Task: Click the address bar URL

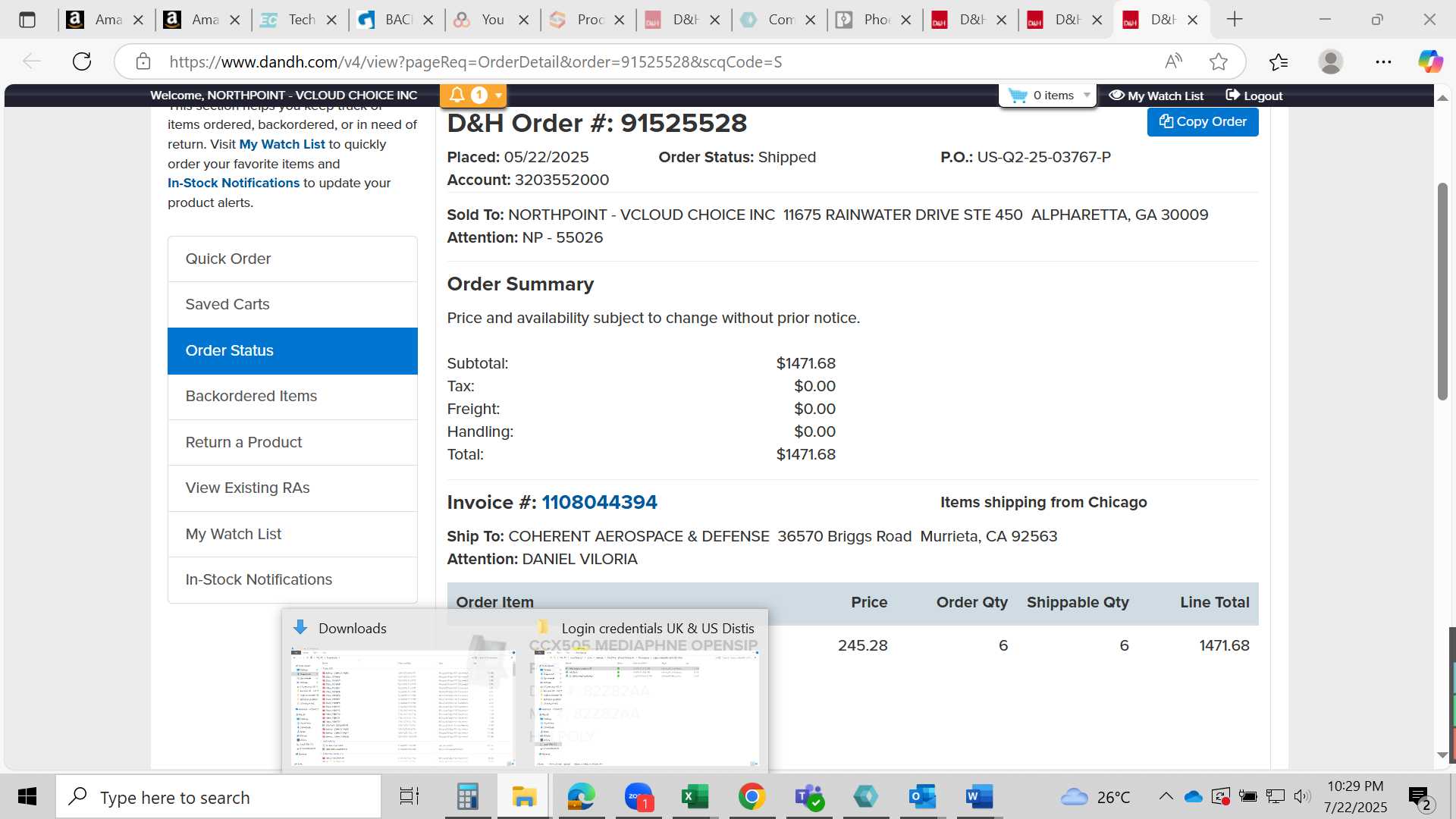Action: (x=475, y=61)
